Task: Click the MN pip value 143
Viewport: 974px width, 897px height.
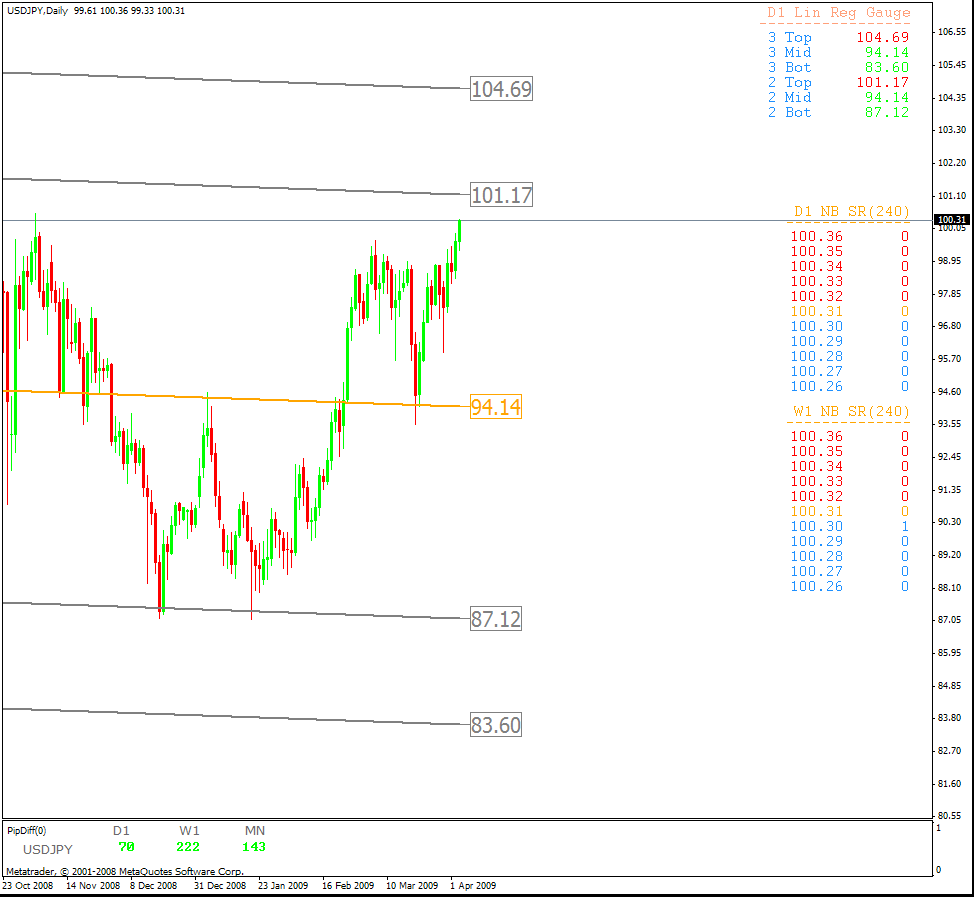Action: (x=253, y=847)
